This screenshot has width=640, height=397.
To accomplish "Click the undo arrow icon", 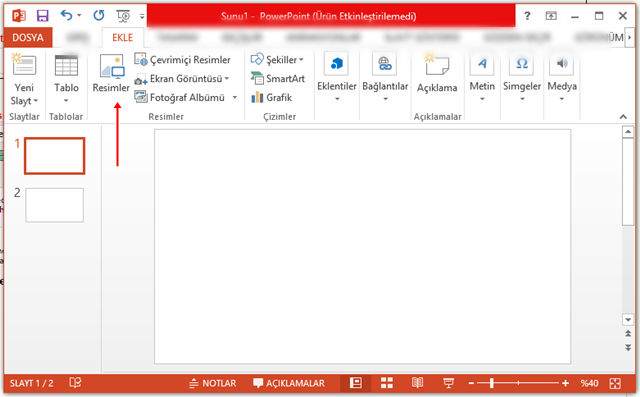I will 66,16.
